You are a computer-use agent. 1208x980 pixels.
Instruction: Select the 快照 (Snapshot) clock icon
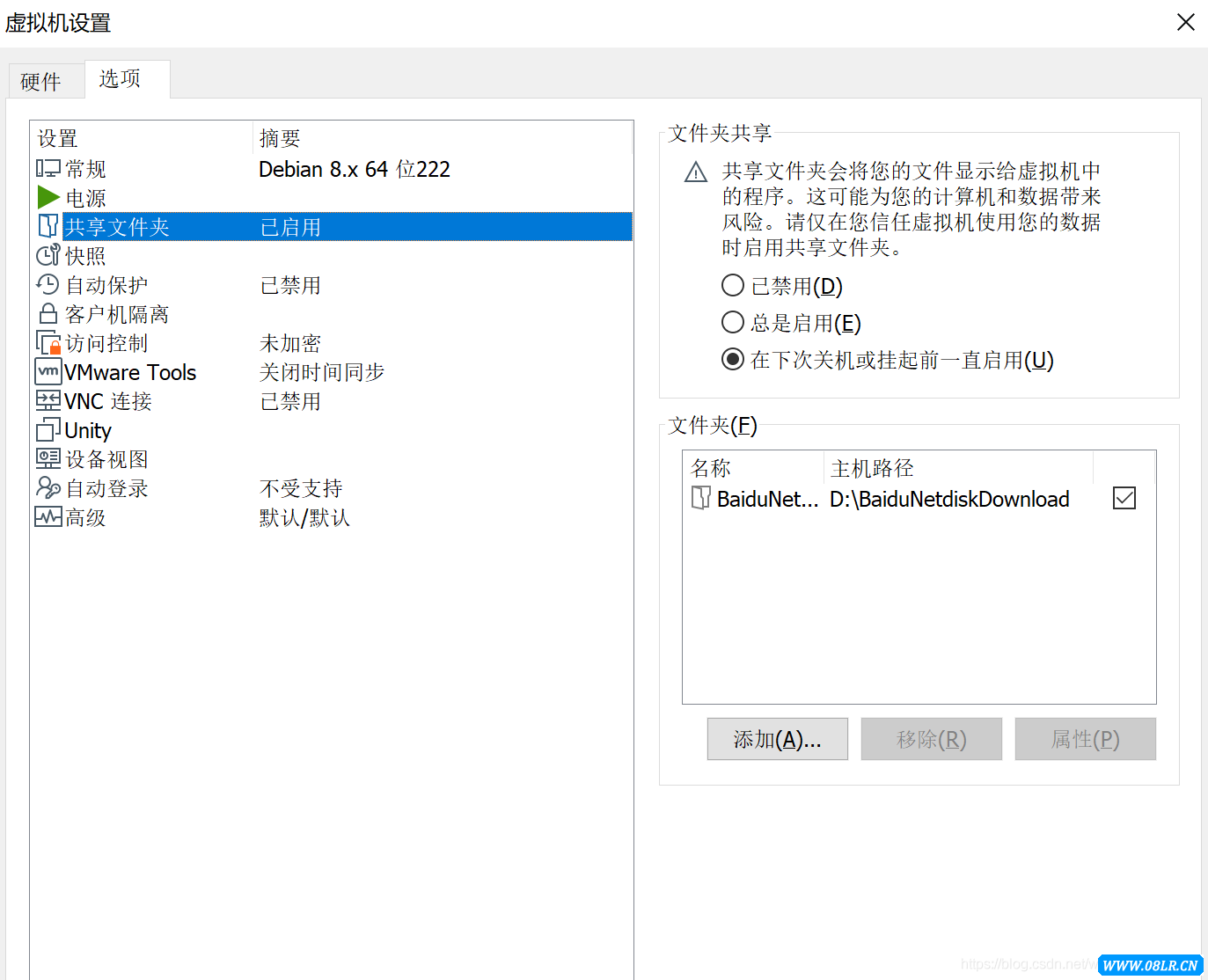pos(48,255)
